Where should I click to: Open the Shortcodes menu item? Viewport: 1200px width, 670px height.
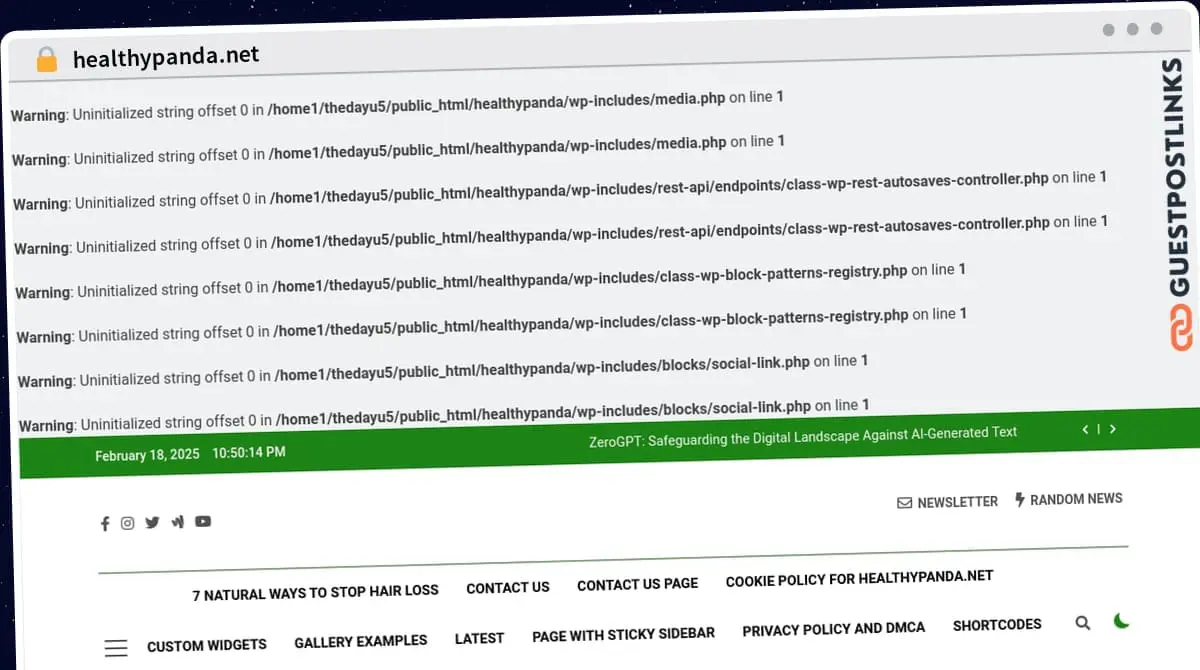coord(997,625)
